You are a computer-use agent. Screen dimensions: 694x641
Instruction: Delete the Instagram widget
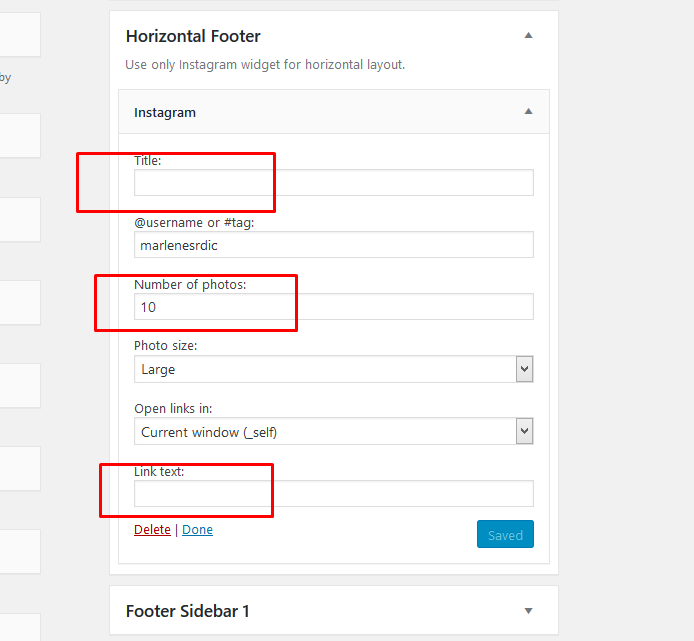[152, 530]
